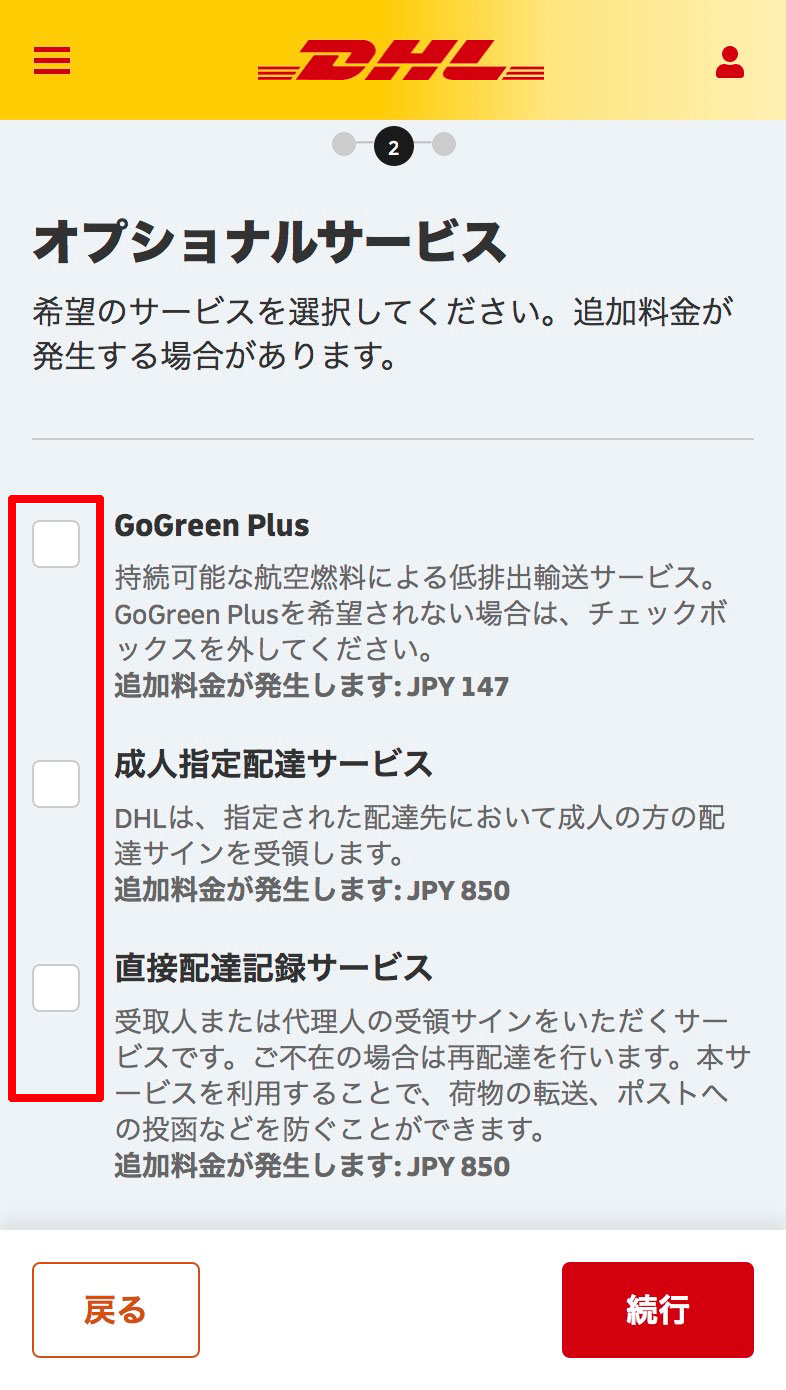The image size is (786, 1390).
Task: Click the 直接配達記録サービス title label
Action: 273,969
